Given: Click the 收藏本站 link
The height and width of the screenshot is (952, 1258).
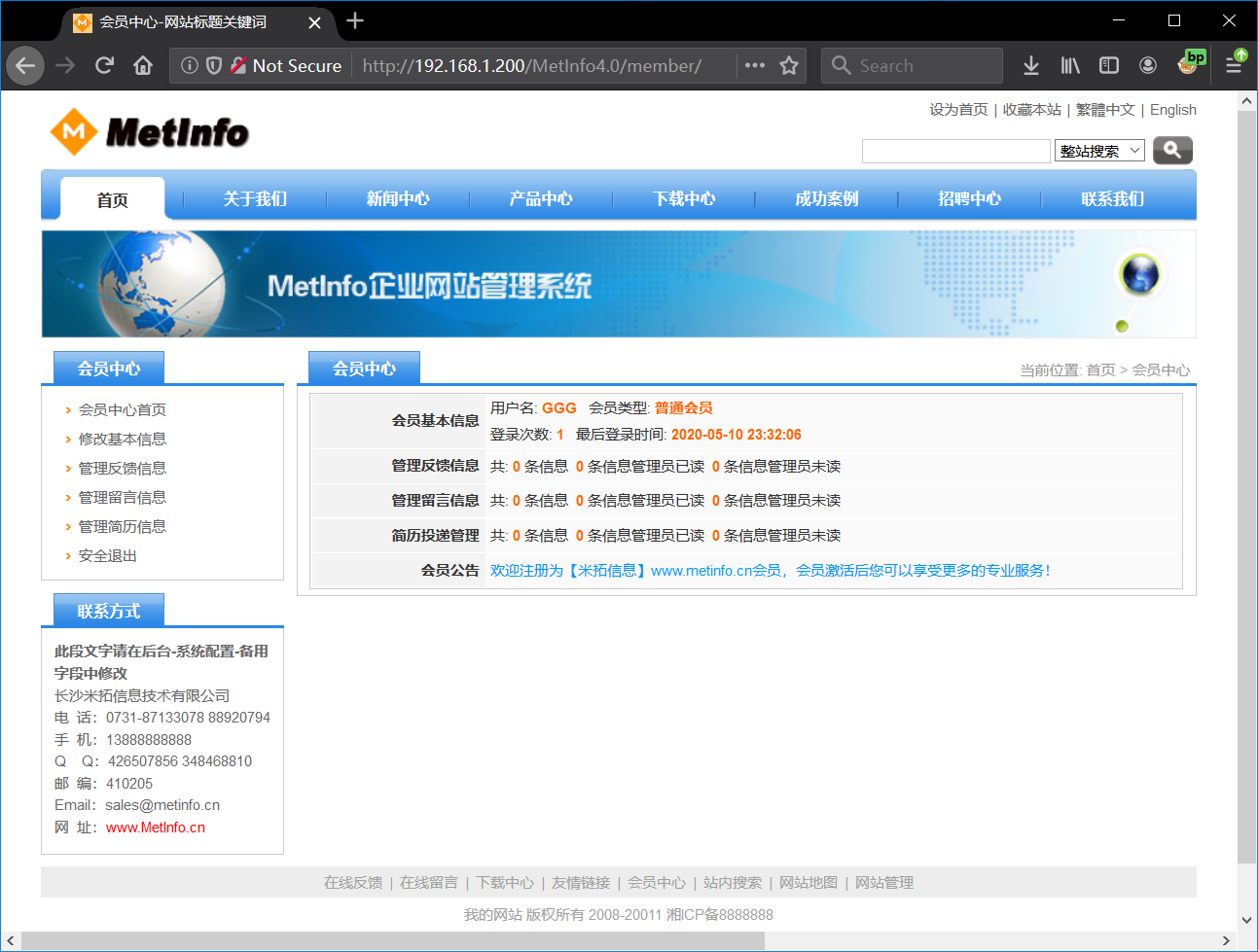Looking at the screenshot, I should tap(1032, 110).
